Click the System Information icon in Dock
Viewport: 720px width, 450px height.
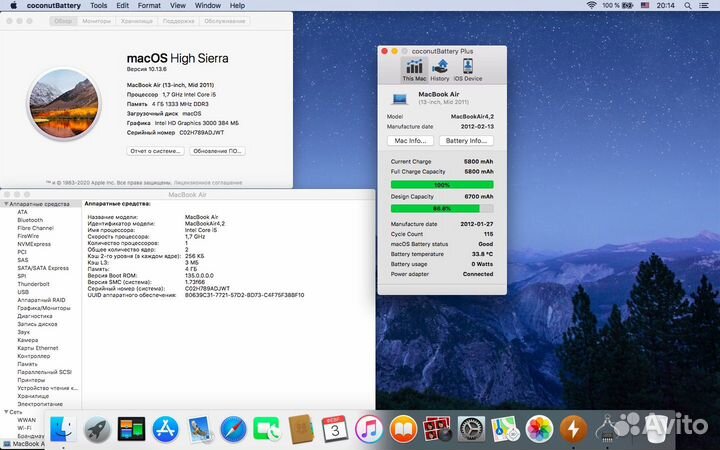click(x=607, y=430)
